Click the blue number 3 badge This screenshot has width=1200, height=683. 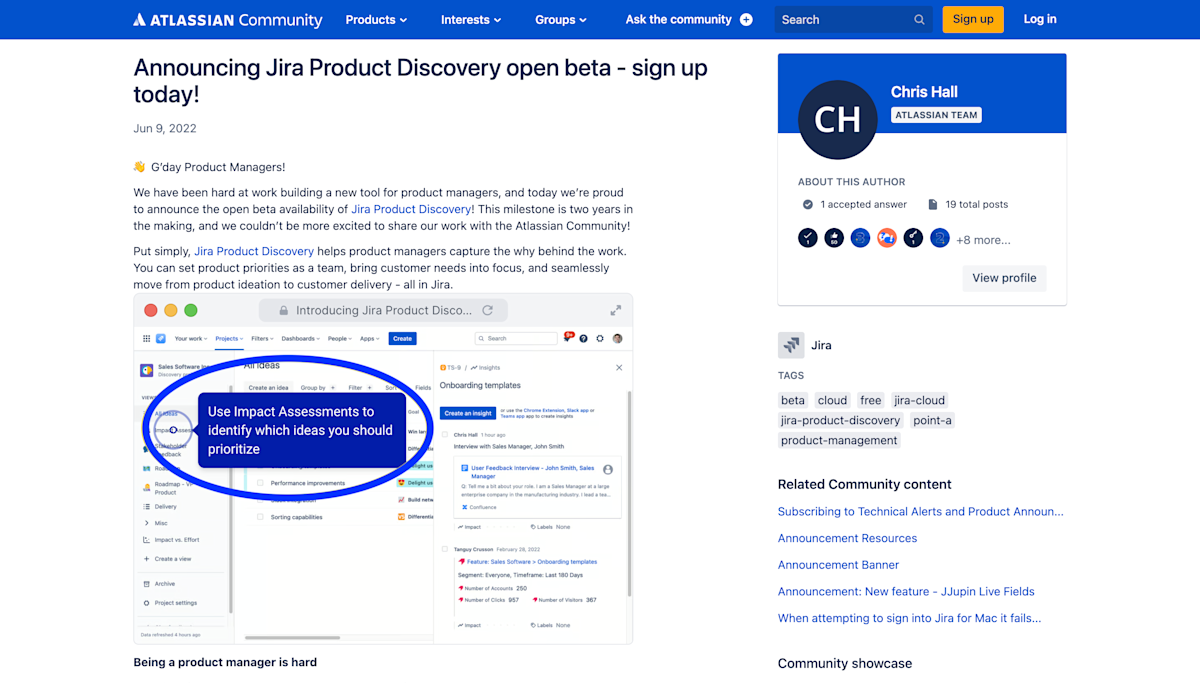pyautogui.click(x=860, y=238)
